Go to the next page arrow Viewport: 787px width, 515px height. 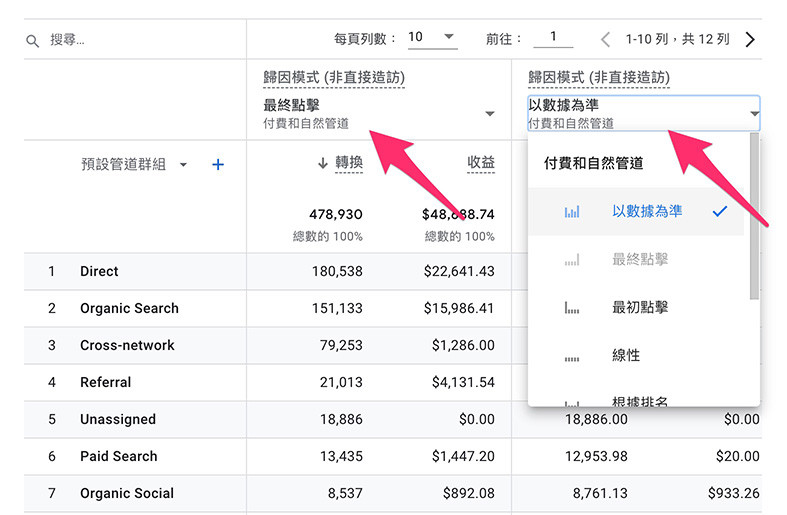point(750,40)
